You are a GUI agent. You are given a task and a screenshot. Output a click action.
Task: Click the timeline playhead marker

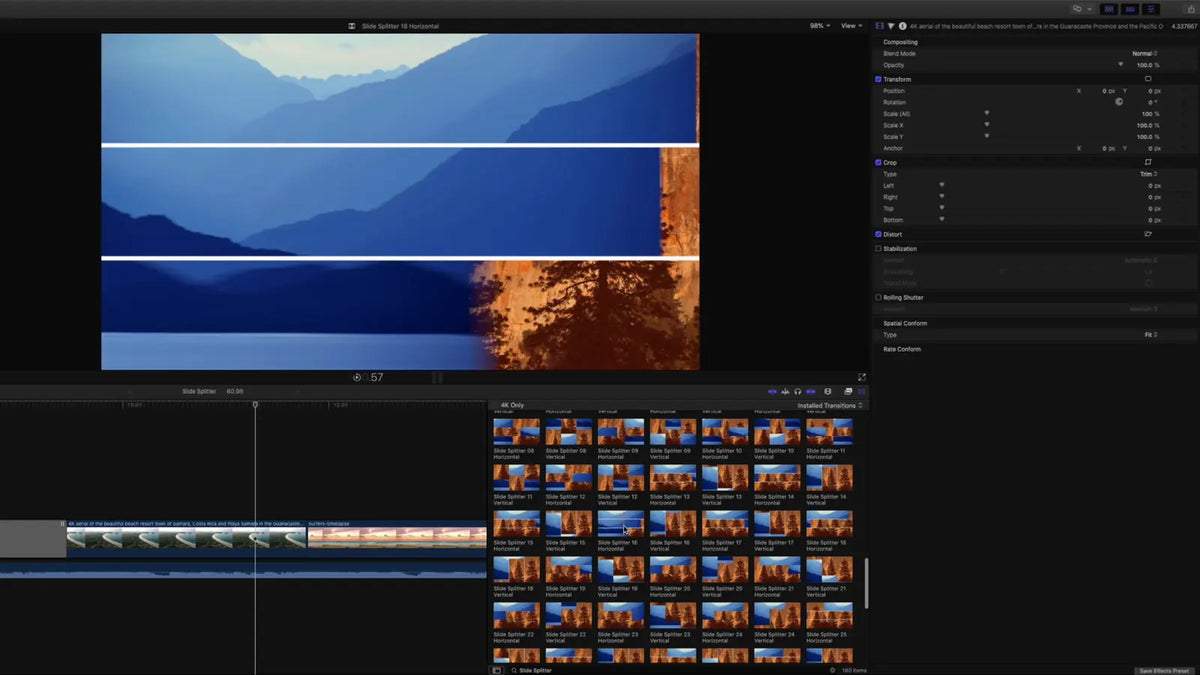255,404
